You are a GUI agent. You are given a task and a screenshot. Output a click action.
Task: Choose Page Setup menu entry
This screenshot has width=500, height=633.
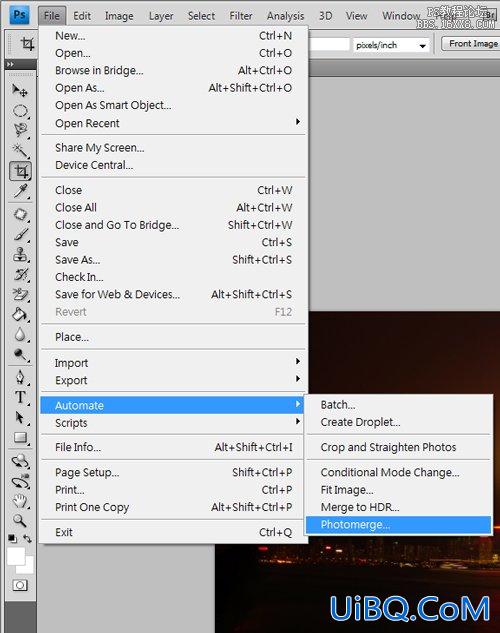174,472
